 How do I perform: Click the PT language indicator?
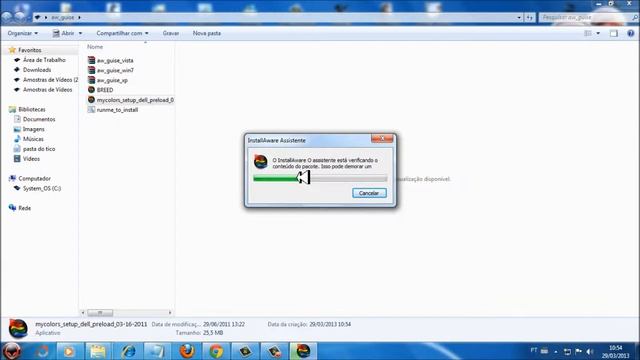[533, 350]
